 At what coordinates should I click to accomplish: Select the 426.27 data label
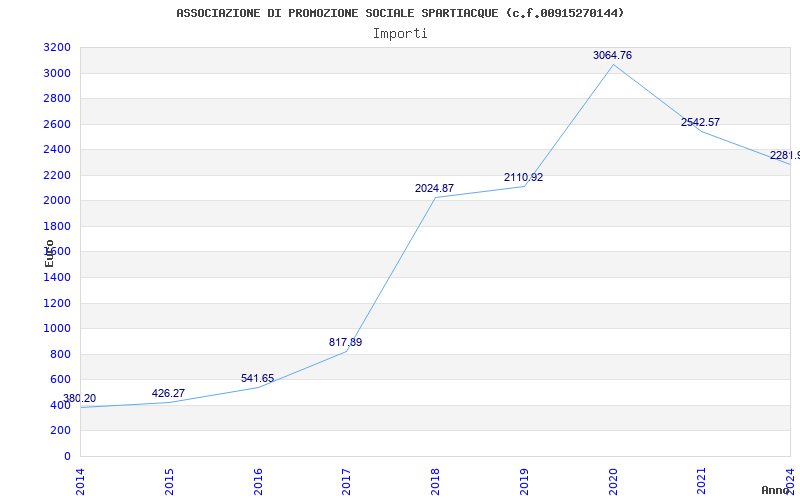coord(168,393)
